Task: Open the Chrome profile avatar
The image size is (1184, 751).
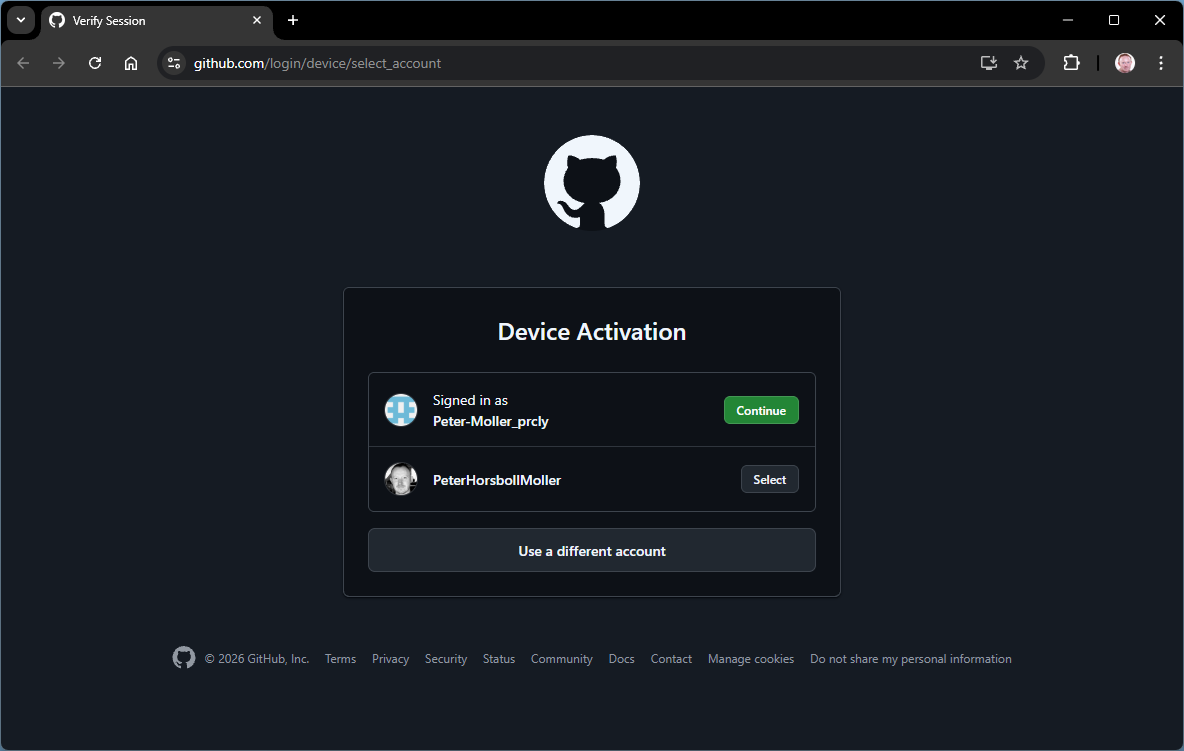Action: pos(1124,63)
